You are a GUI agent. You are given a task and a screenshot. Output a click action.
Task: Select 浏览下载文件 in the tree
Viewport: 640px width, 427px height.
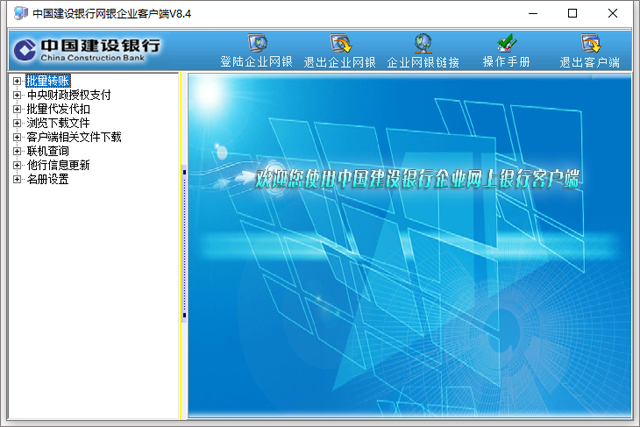tap(58, 123)
